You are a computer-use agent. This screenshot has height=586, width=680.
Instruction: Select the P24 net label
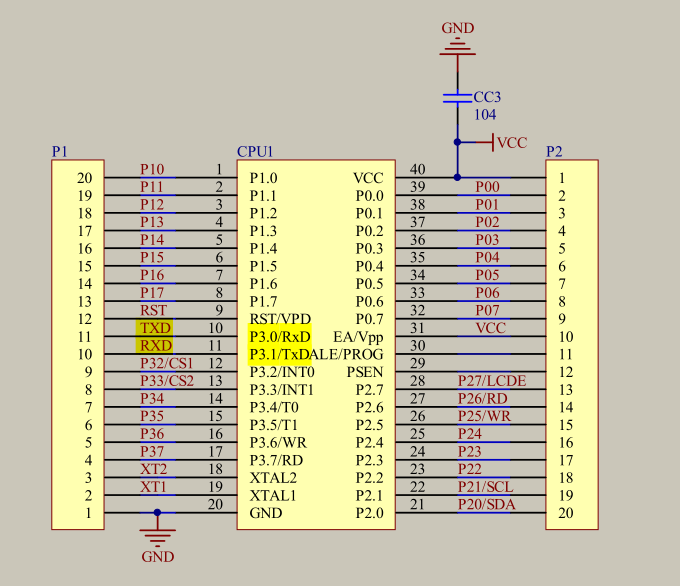pos(470,434)
